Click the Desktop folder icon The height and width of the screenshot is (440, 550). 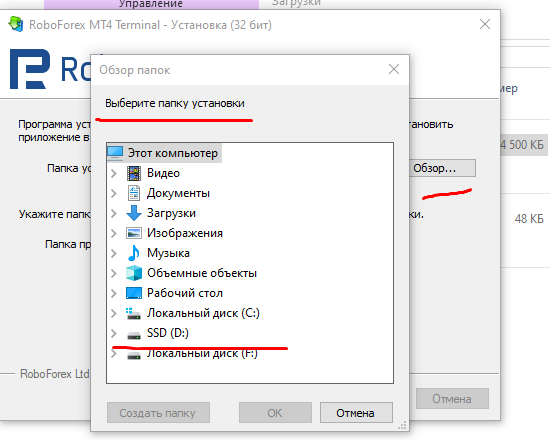point(134,293)
